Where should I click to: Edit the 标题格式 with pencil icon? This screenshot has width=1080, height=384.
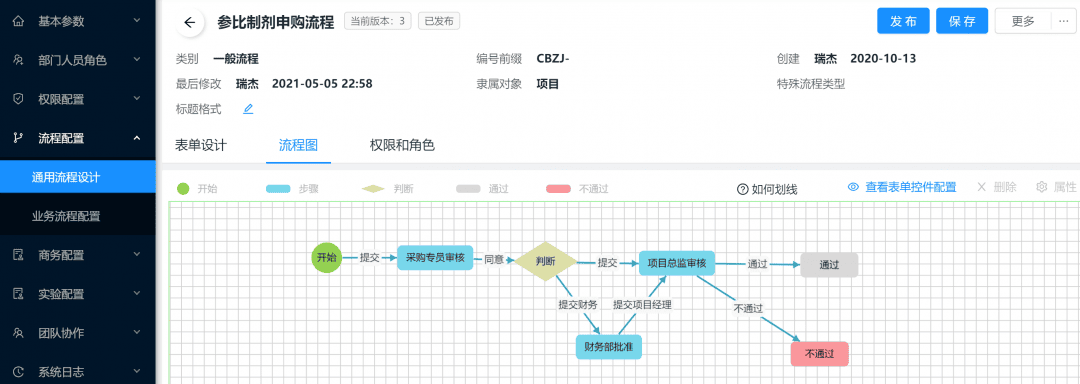tap(248, 109)
